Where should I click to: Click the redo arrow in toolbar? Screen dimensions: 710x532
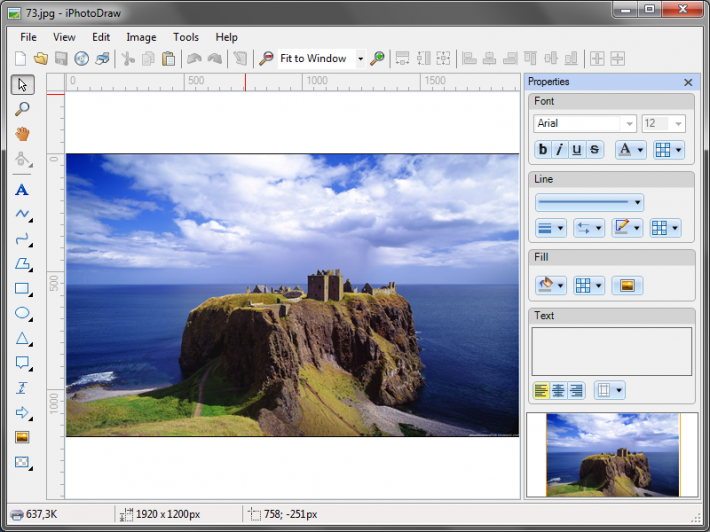pos(215,58)
